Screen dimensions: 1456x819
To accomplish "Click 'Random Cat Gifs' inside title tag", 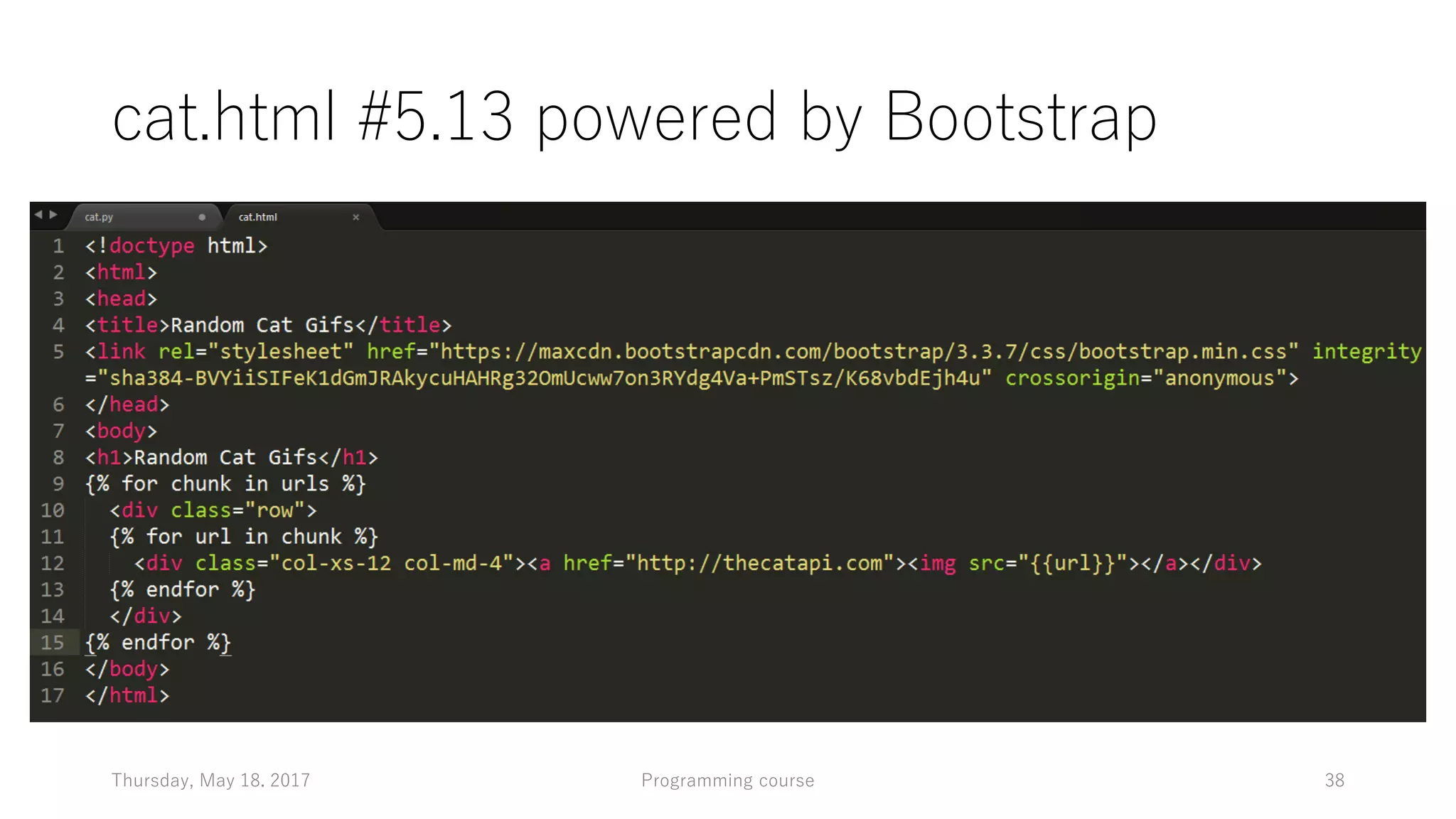I will 262,326.
